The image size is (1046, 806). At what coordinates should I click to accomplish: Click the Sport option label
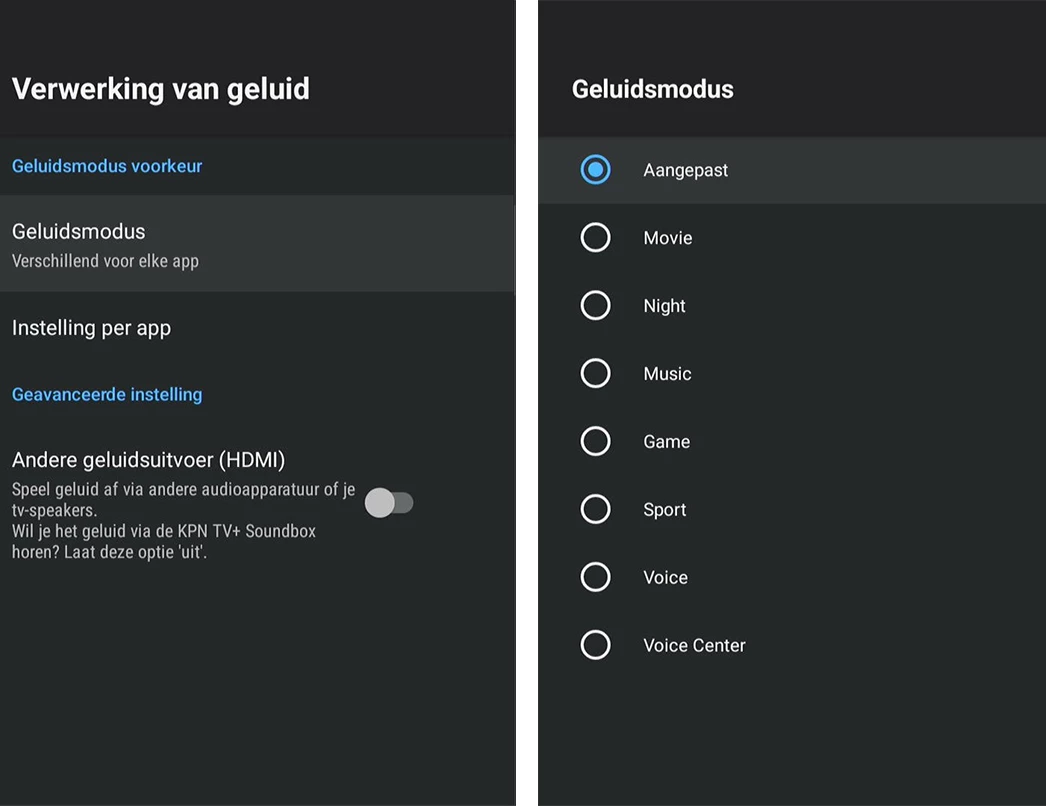665,510
